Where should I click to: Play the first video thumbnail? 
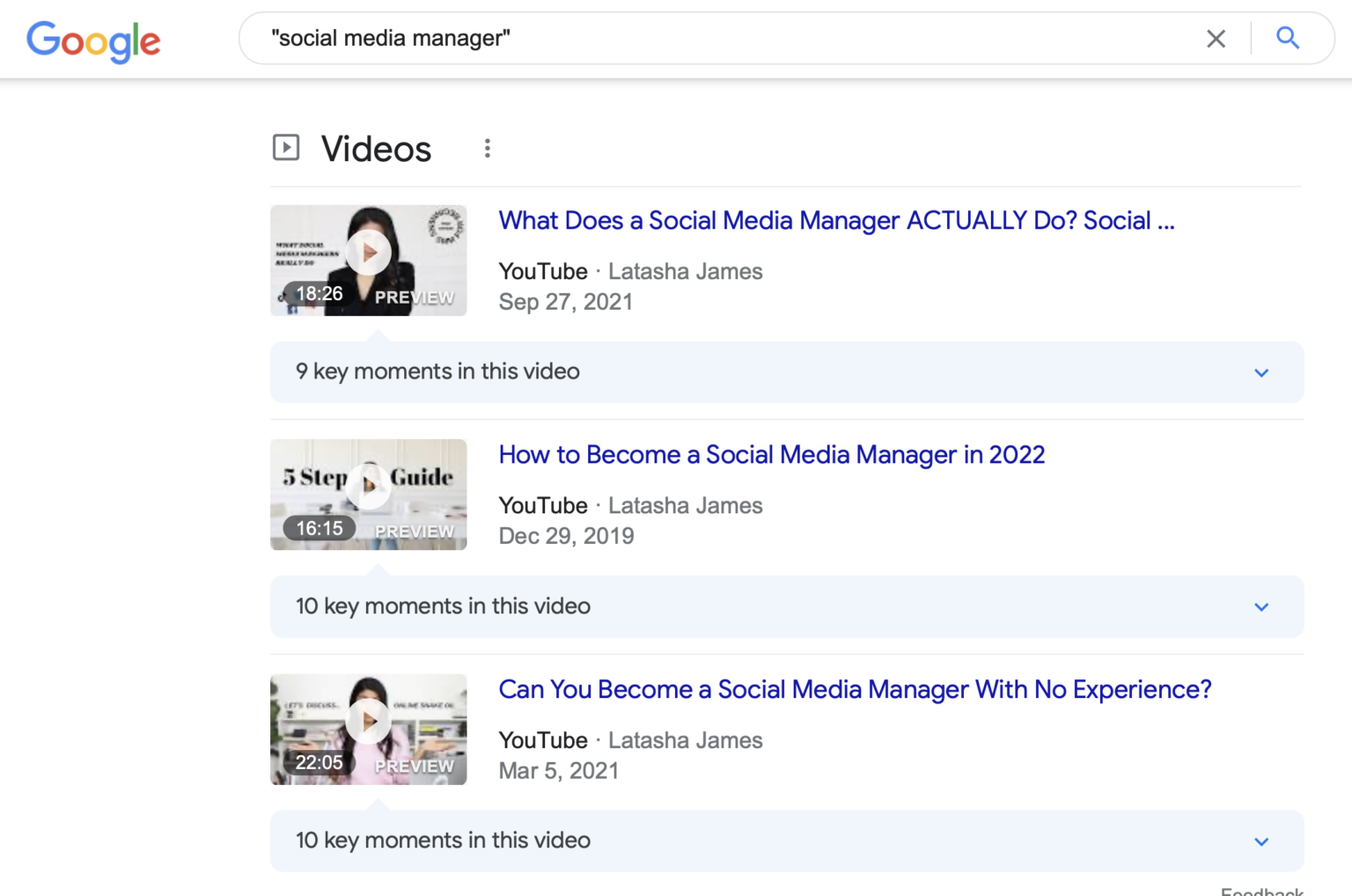point(368,252)
